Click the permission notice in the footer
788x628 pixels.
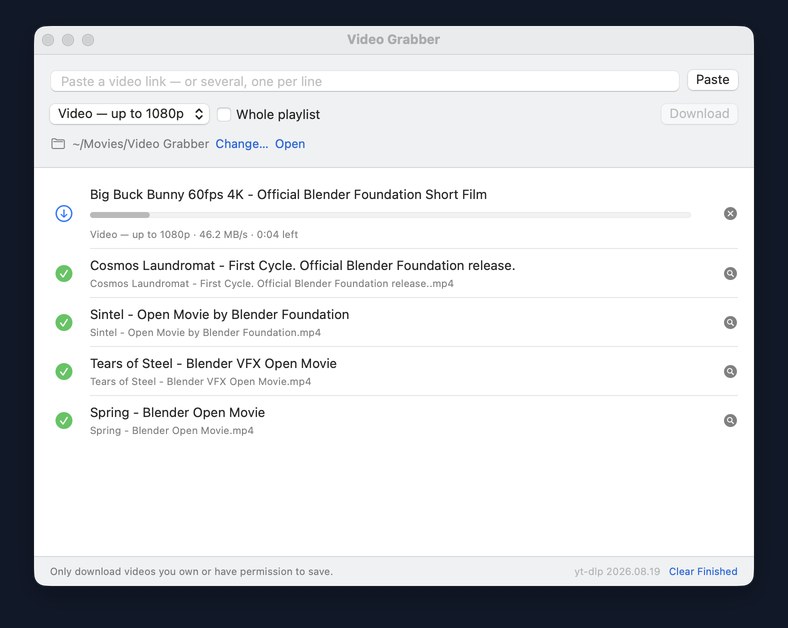pyautogui.click(x=191, y=572)
